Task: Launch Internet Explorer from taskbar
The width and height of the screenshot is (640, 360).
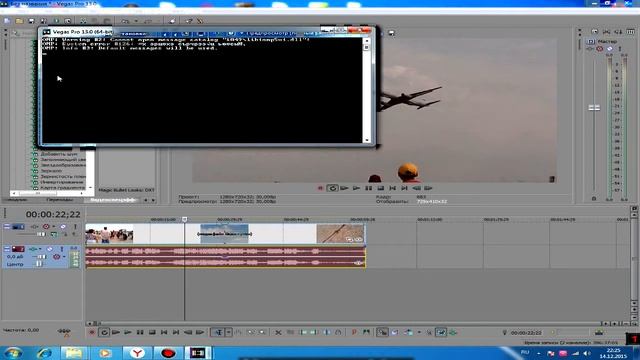Action: coord(44,353)
